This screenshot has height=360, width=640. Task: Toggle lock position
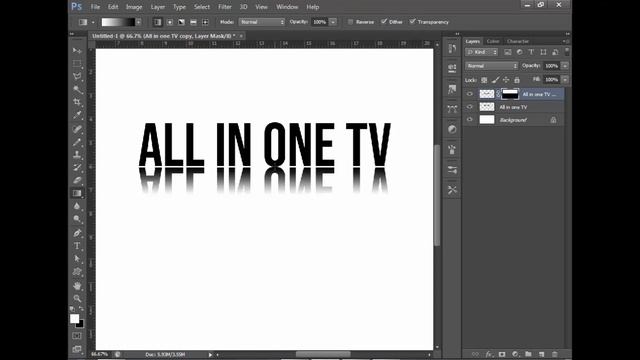point(506,80)
